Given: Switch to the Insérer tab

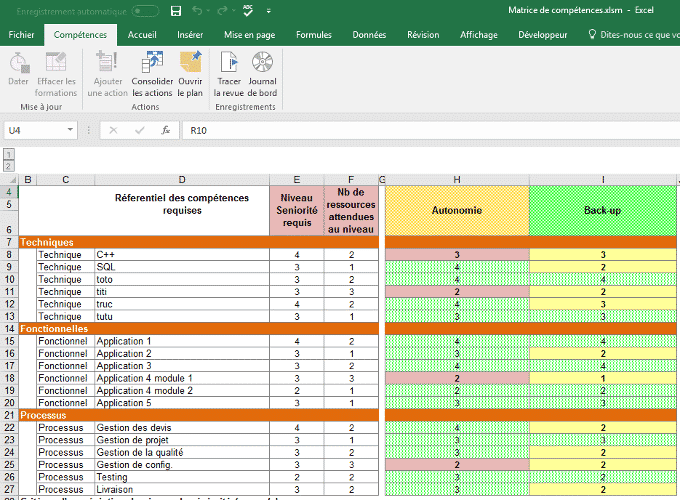Looking at the screenshot, I should point(190,35).
